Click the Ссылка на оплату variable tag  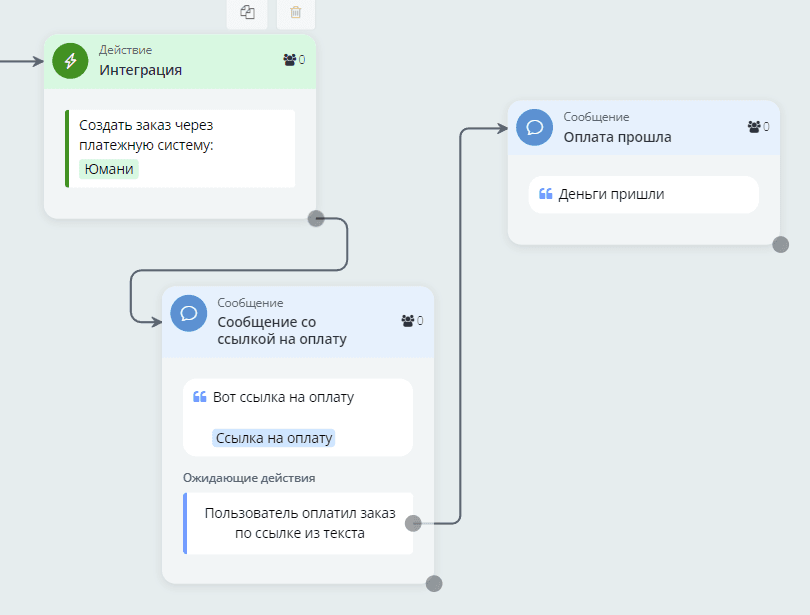273,438
